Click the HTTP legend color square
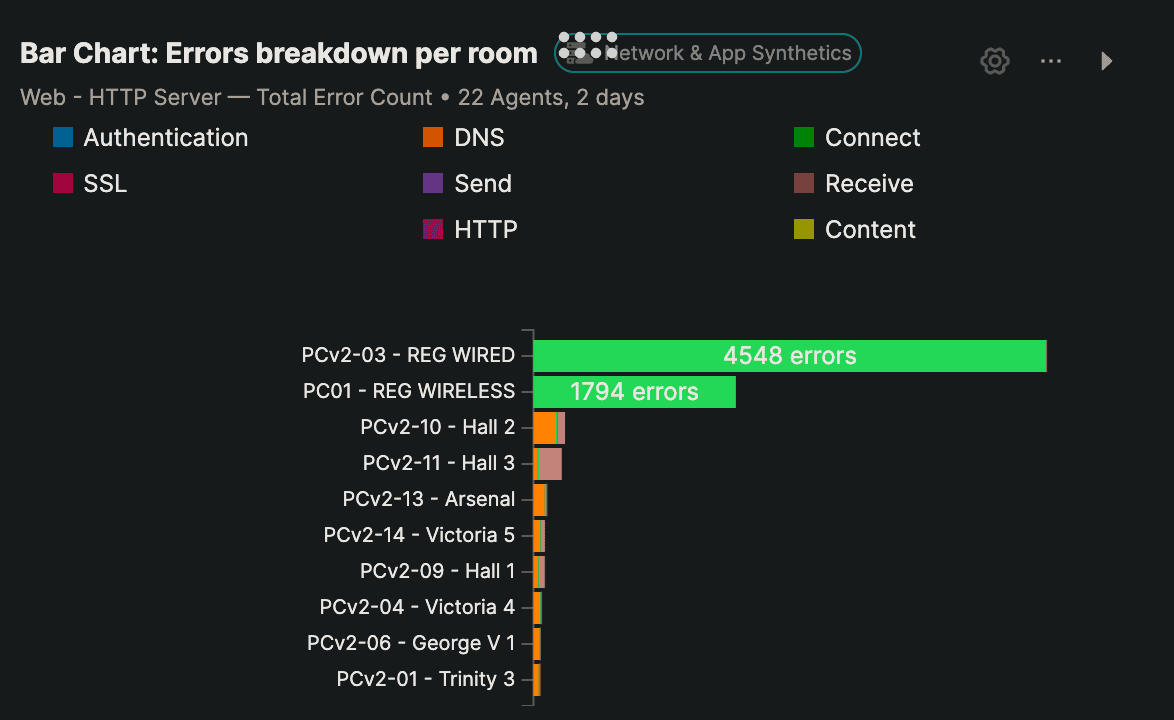The image size is (1174, 720). click(433, 230)
